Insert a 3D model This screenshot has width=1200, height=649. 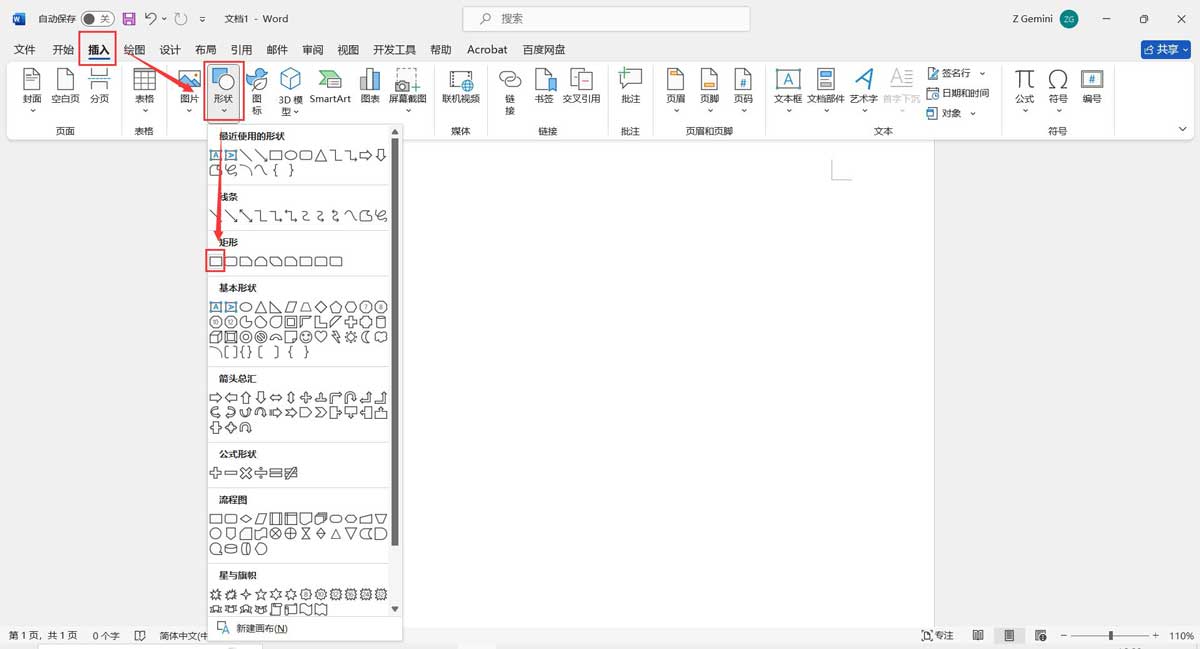tap(289, 88)
